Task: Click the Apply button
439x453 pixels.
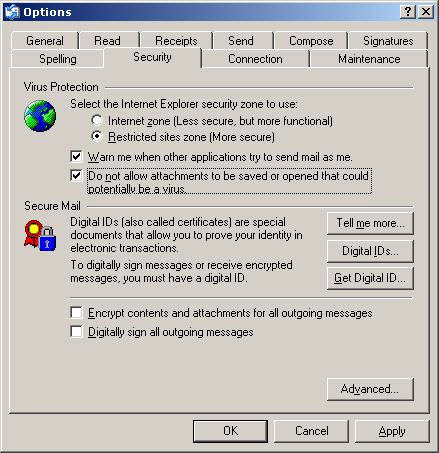Action: 392,431
